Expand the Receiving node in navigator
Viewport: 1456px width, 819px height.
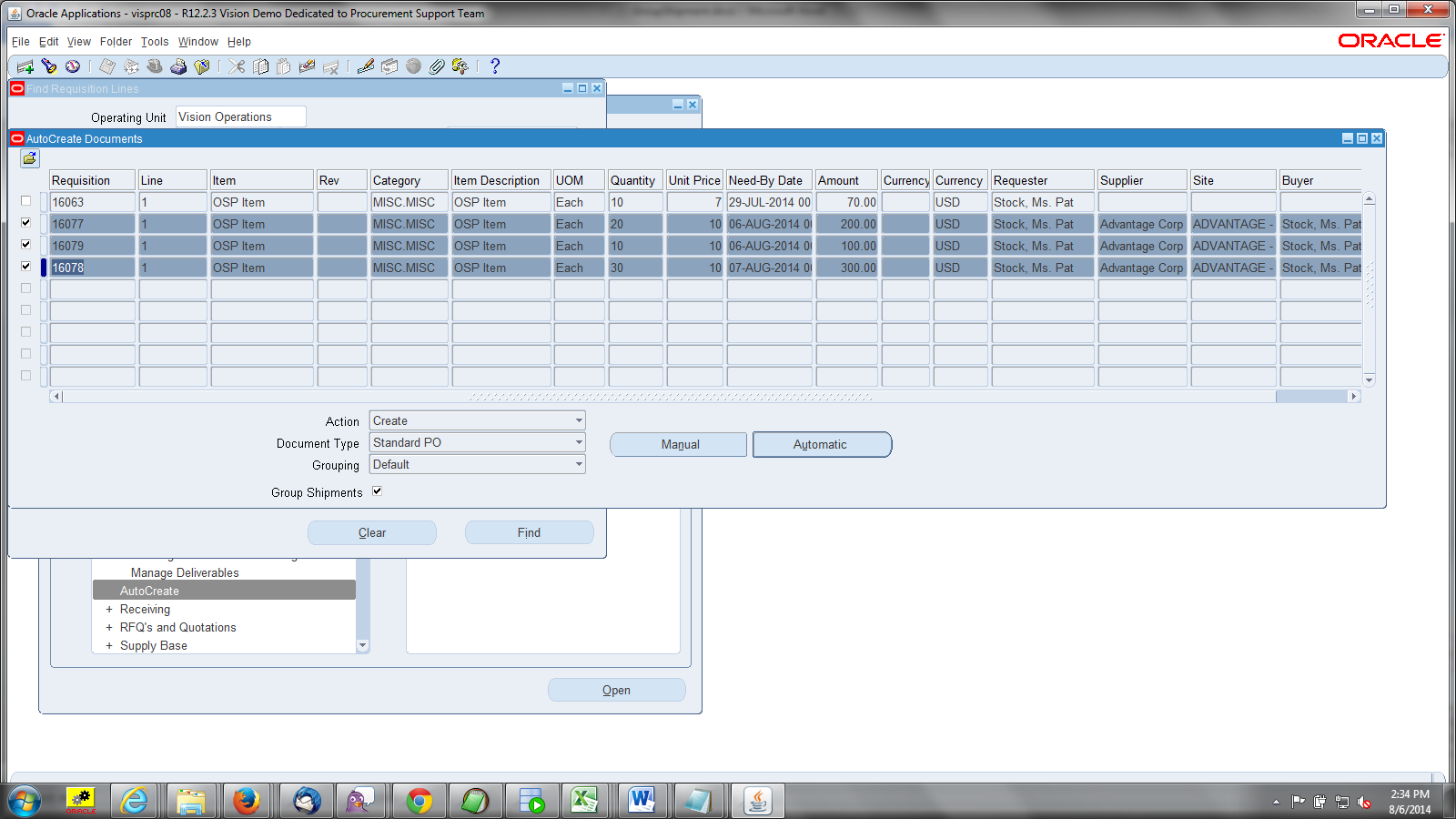[109, 610]
